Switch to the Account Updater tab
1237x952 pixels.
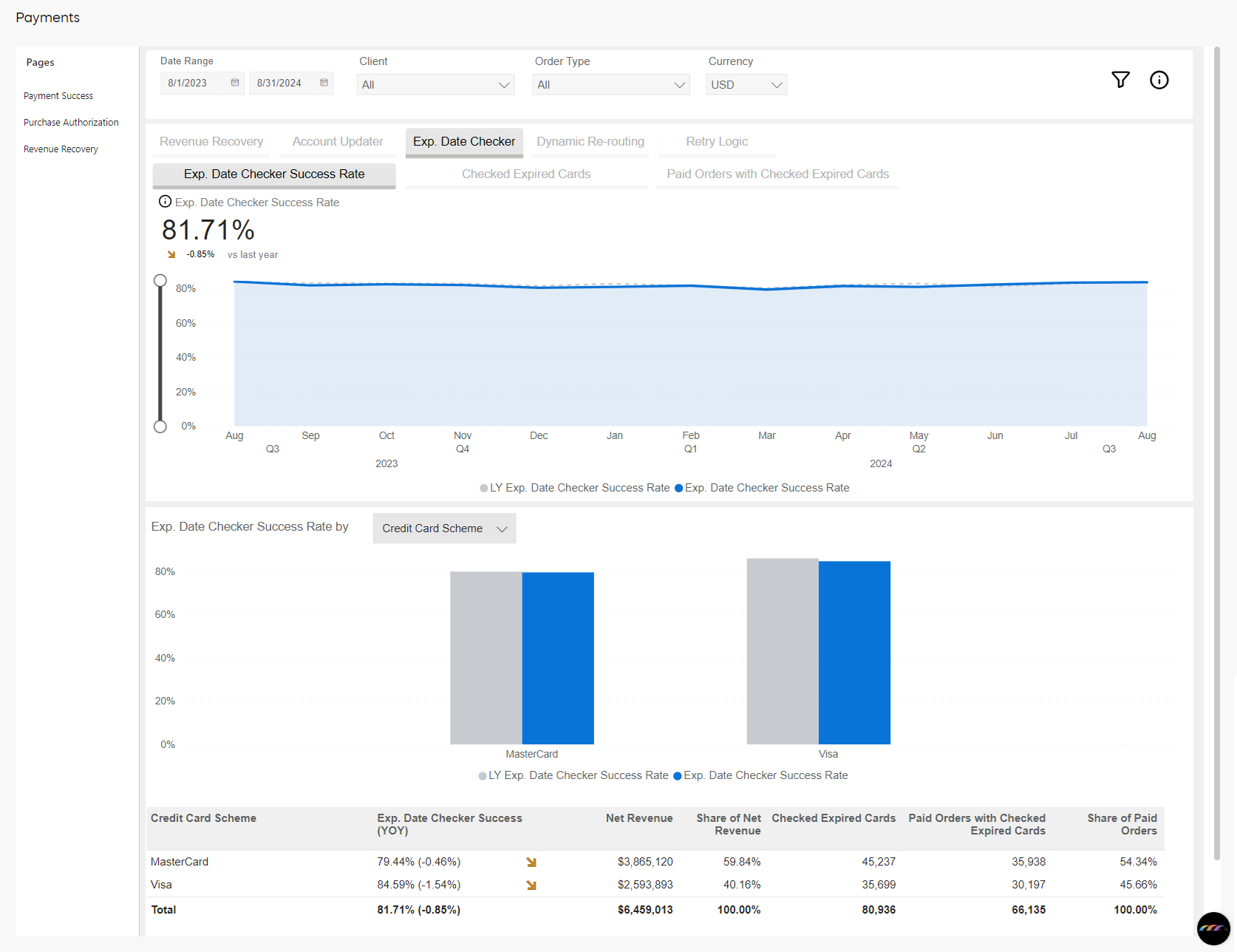[338, 142]
